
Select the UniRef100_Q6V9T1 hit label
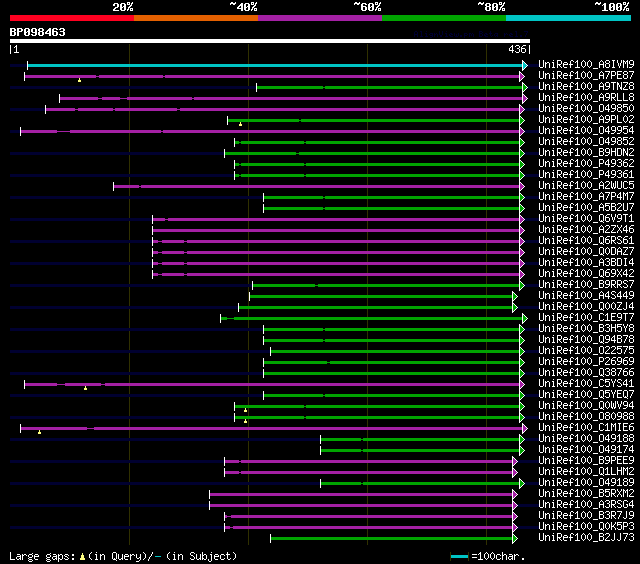click(585, 219)
